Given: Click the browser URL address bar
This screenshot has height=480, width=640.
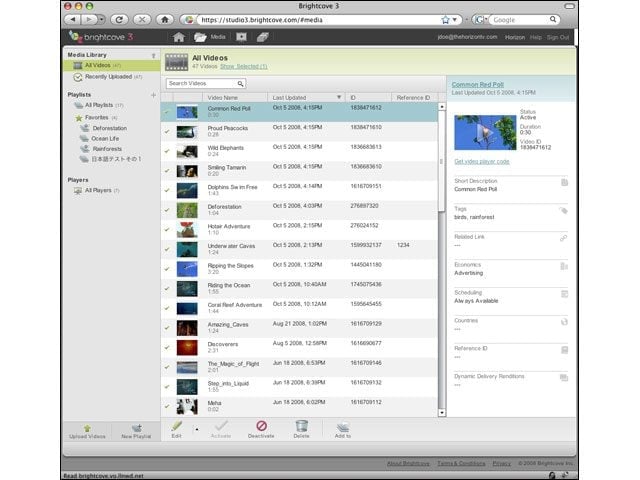Looking at the screenshot, I should coord(318,20).
